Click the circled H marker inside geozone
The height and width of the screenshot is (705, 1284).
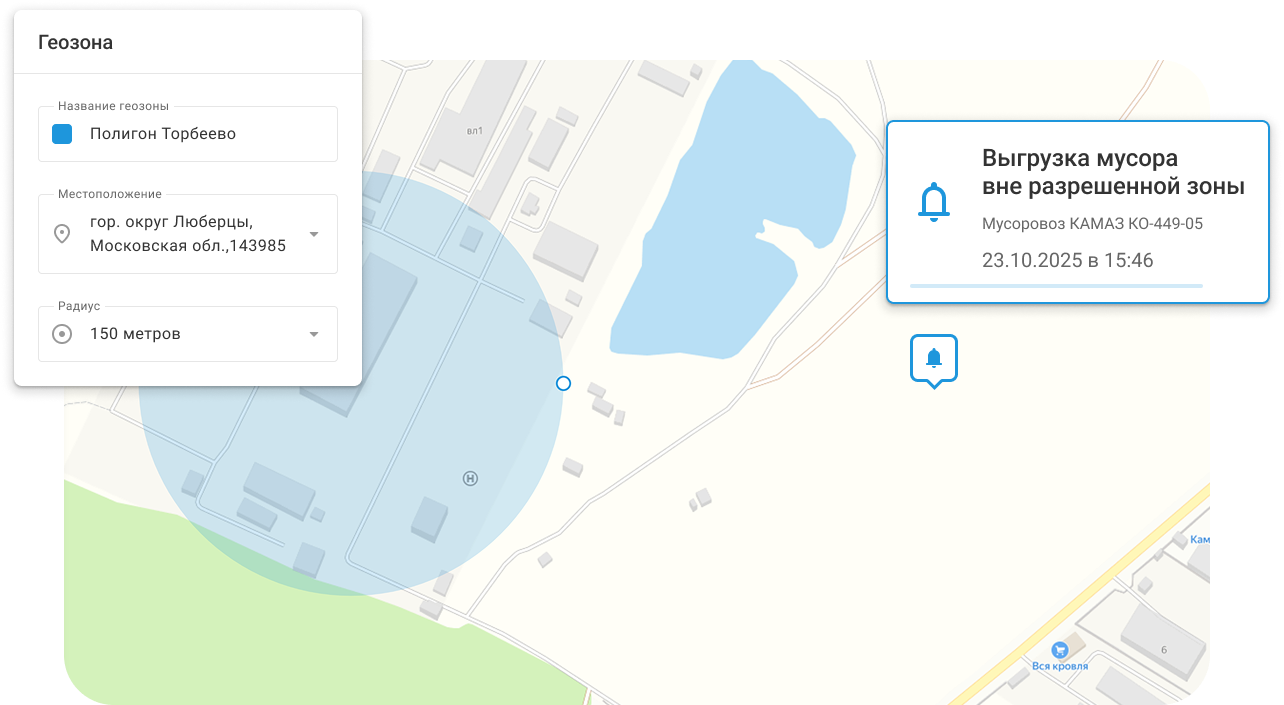[470, 479]
